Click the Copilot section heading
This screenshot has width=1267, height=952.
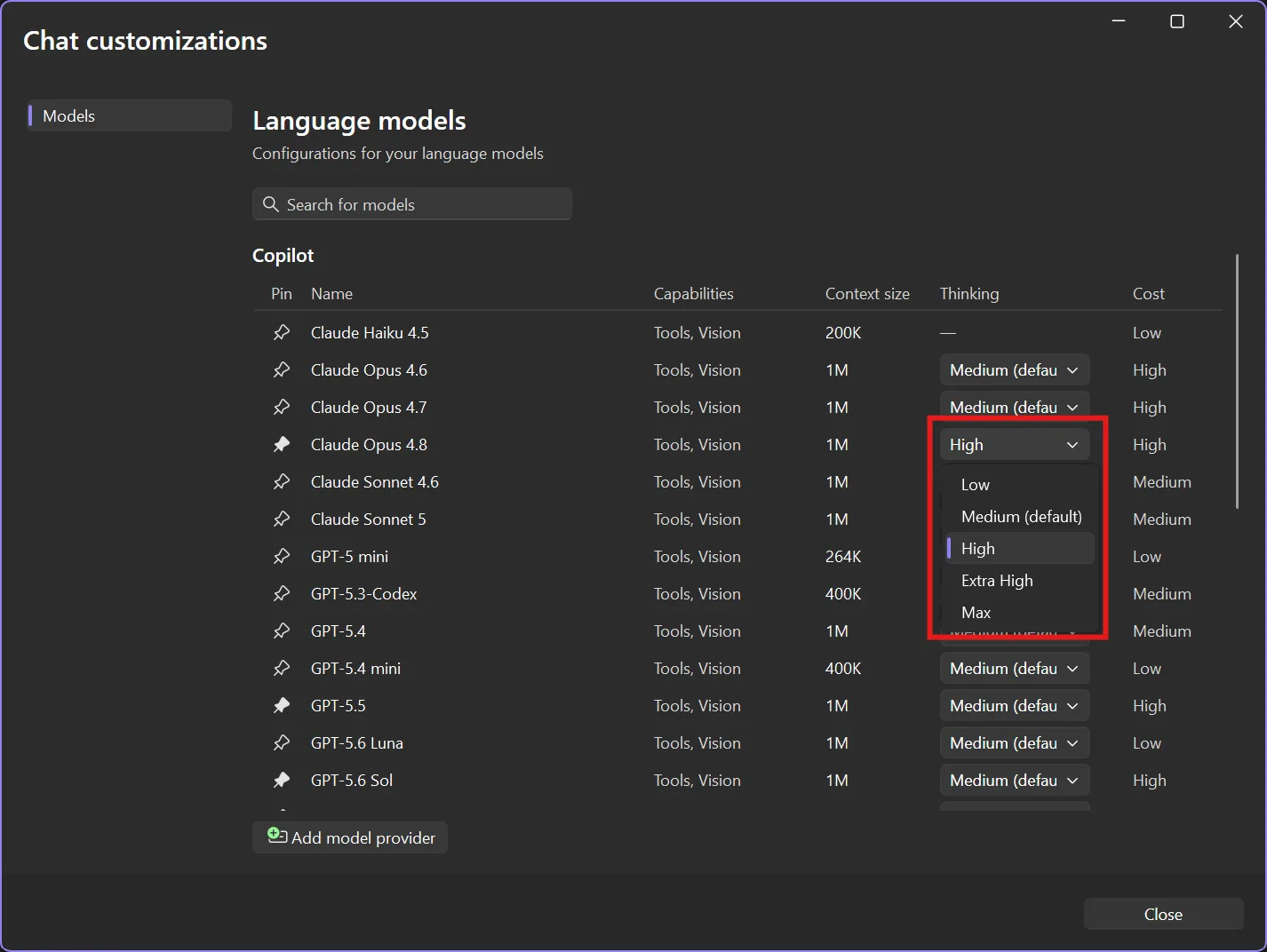point(283,256)
